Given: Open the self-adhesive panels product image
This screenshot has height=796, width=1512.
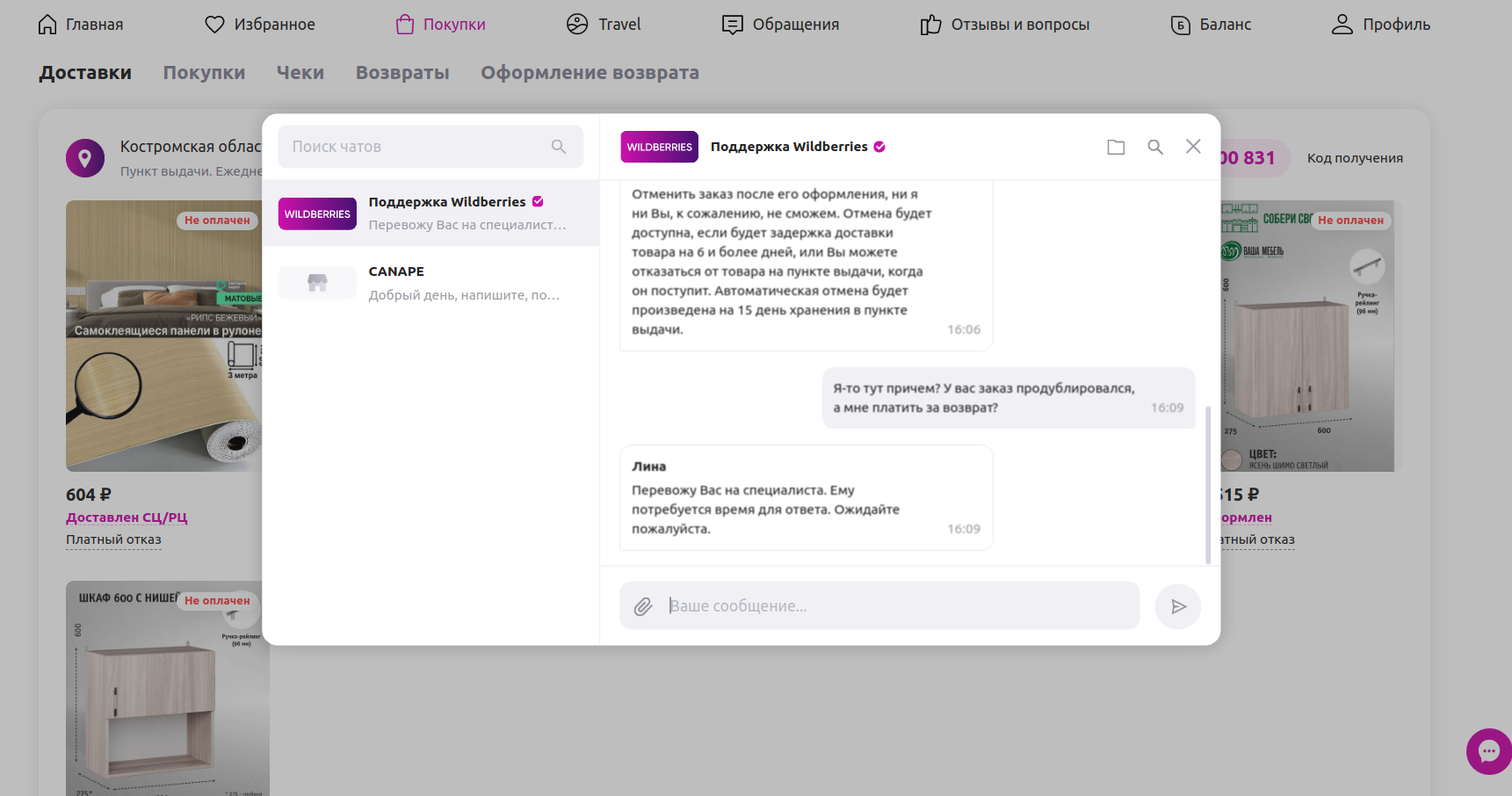Looking at the screenshot, I should pyautogui.click(x=163, y=336).
